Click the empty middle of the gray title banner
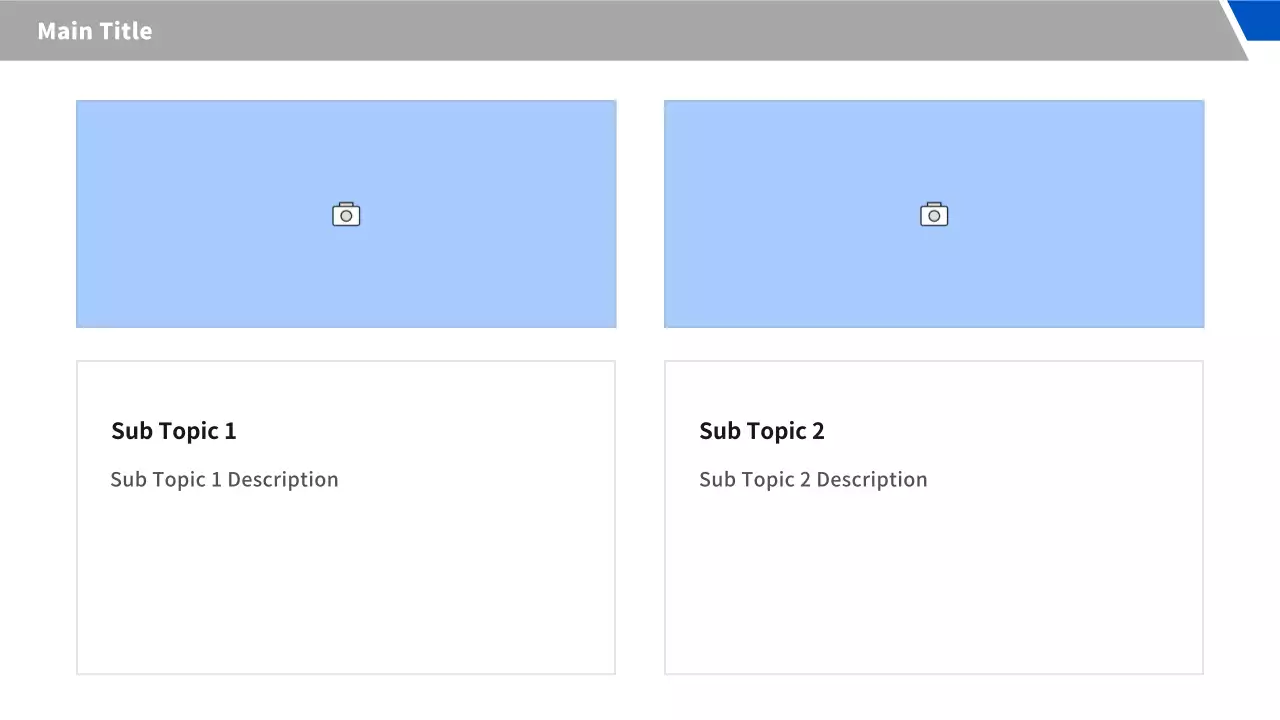This screenshot has height=720, width=1280. point(640,31)
